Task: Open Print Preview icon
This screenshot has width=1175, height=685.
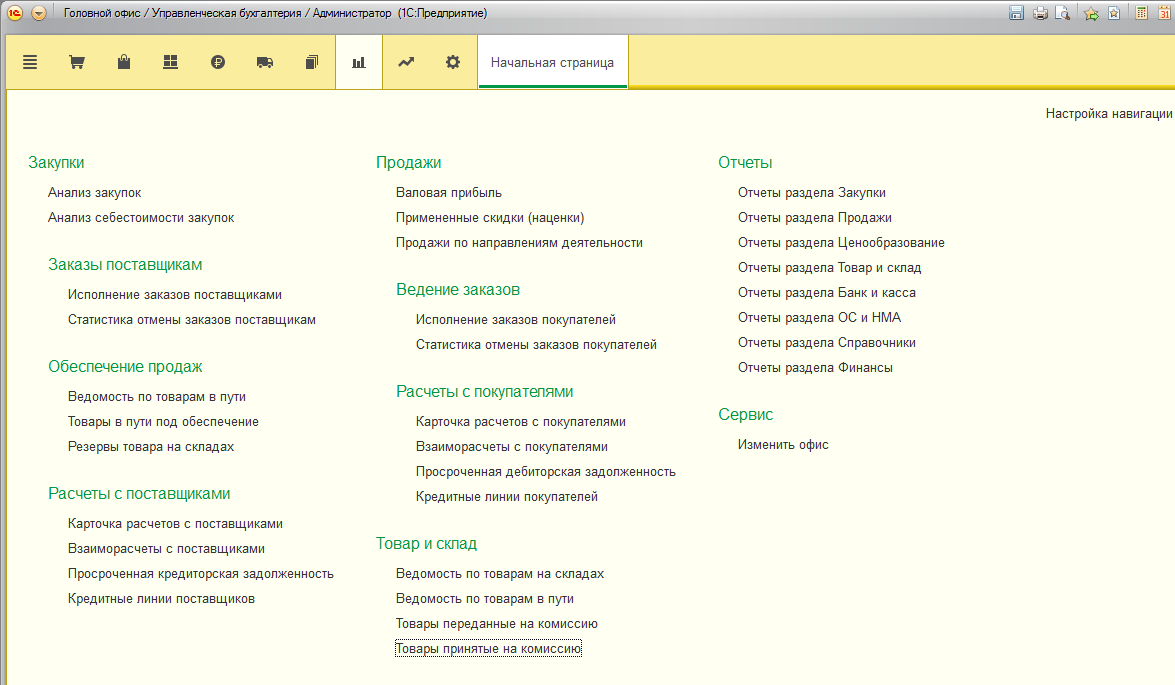Action: click(1063, 13)
